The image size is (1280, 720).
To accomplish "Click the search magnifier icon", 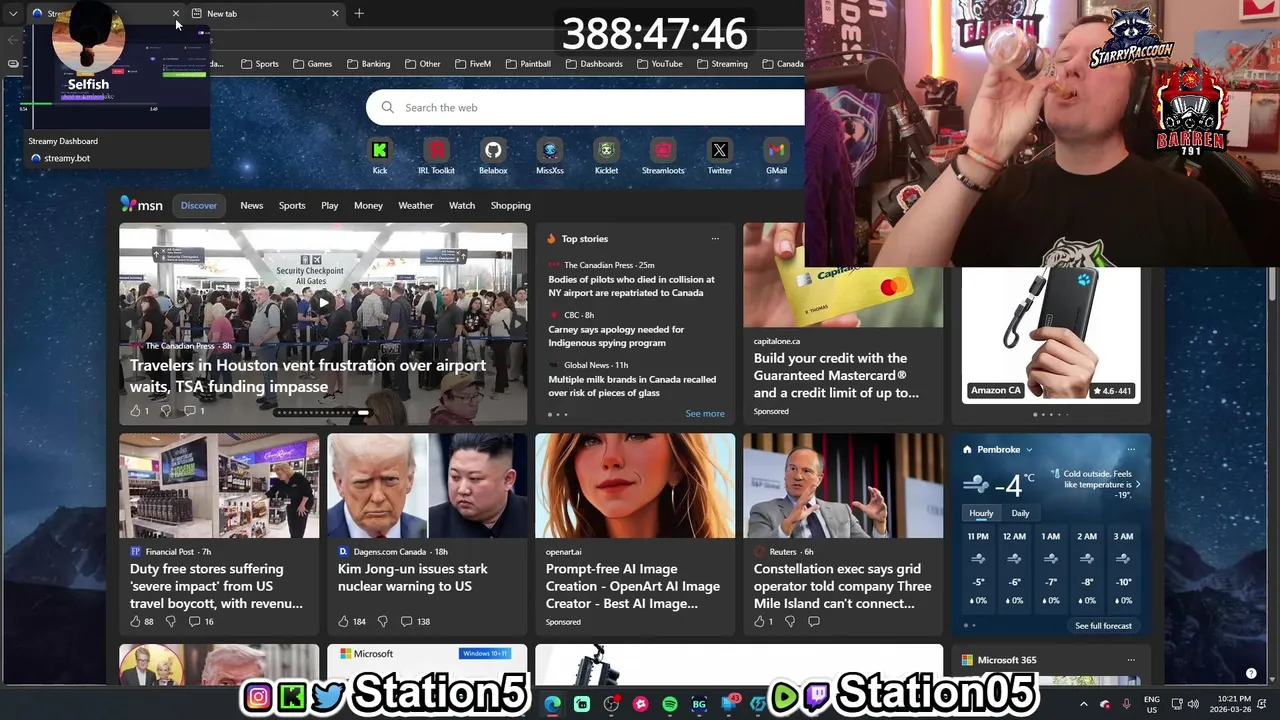I will 388,107.
